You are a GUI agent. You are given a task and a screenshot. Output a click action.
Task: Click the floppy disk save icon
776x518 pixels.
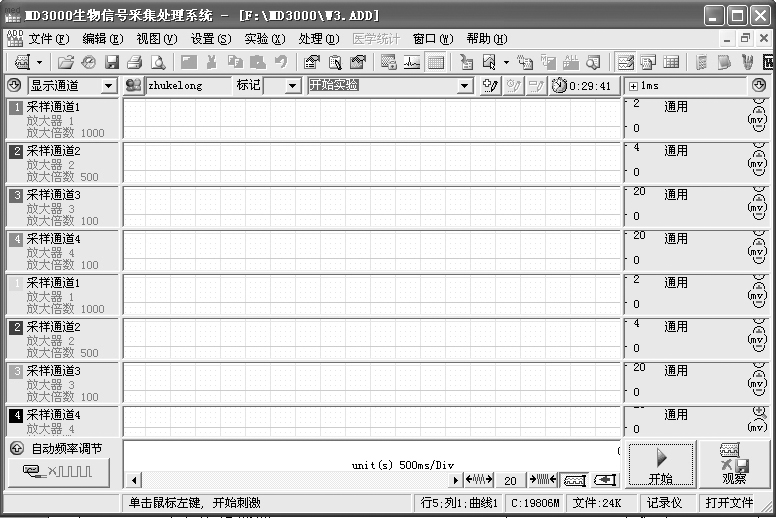click(112, 62)
